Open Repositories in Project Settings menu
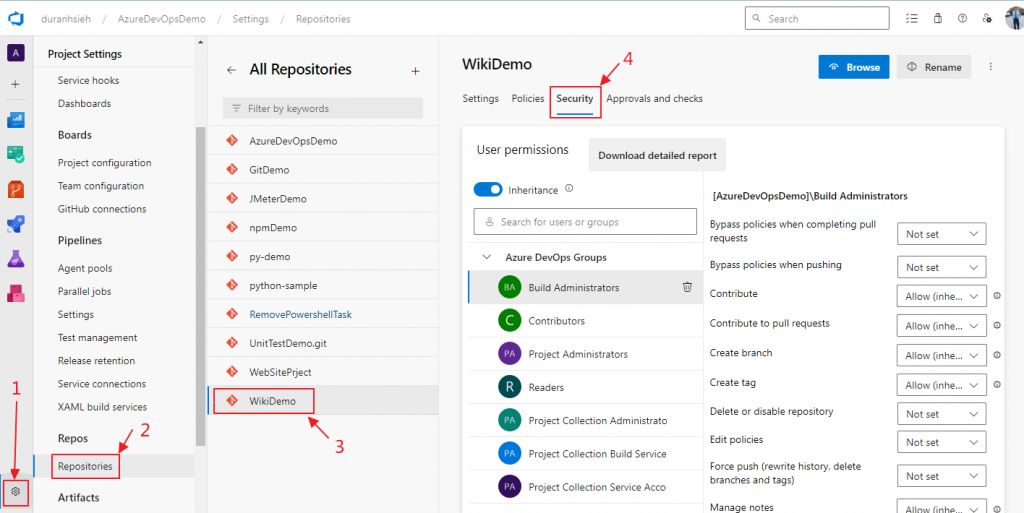The height and width of the screenshot is (513, 1024). (x=85, y=466)
